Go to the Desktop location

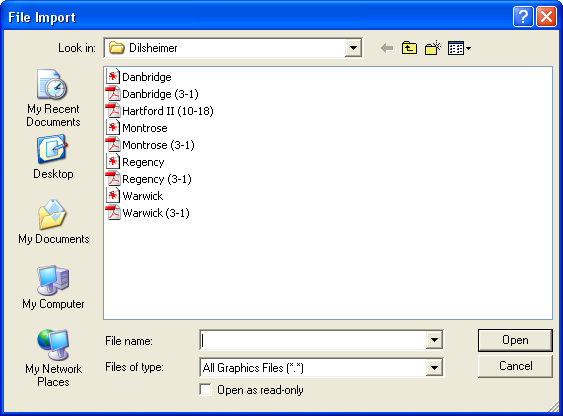pos(53,157)
